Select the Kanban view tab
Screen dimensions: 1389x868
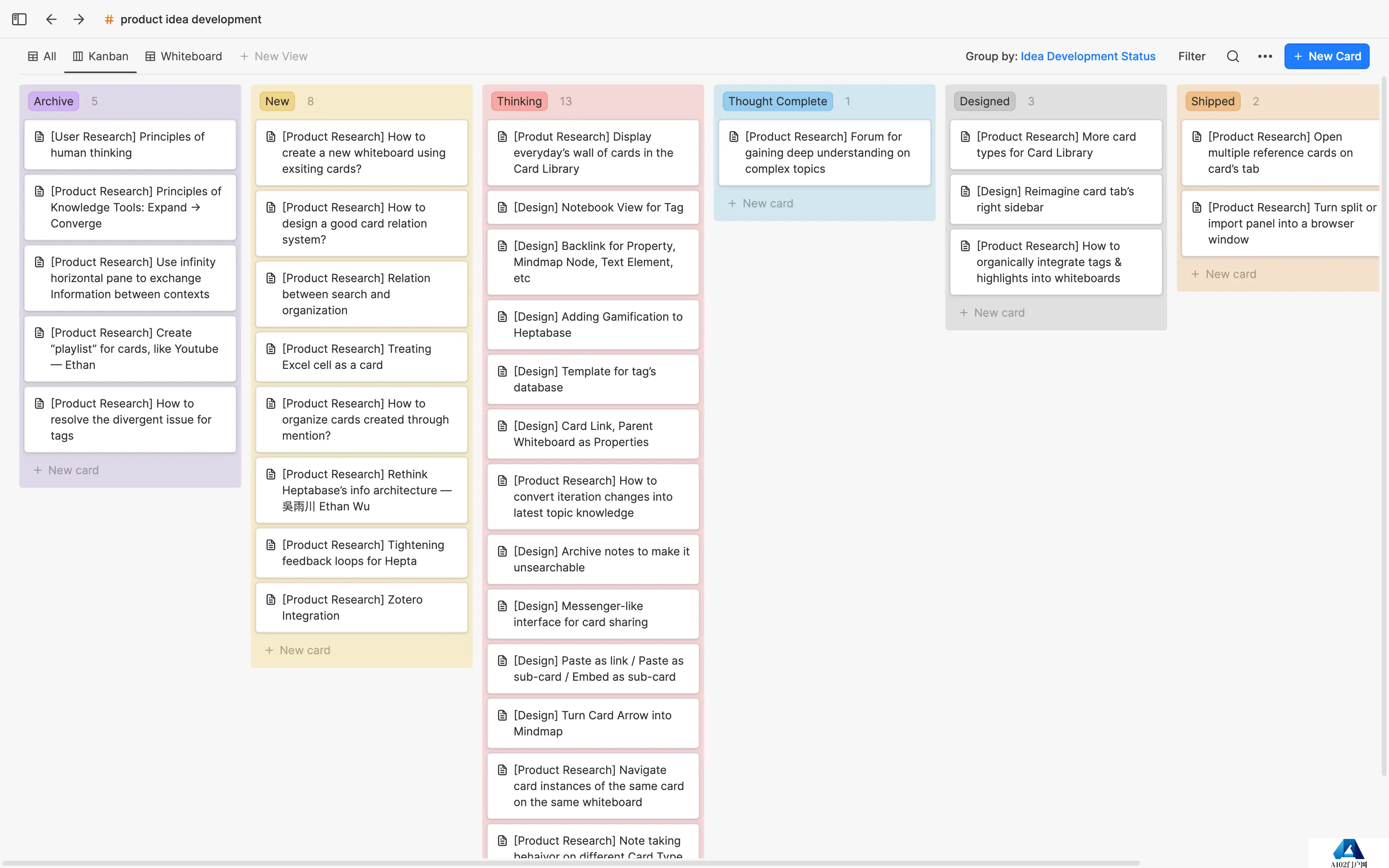(100, 56)
